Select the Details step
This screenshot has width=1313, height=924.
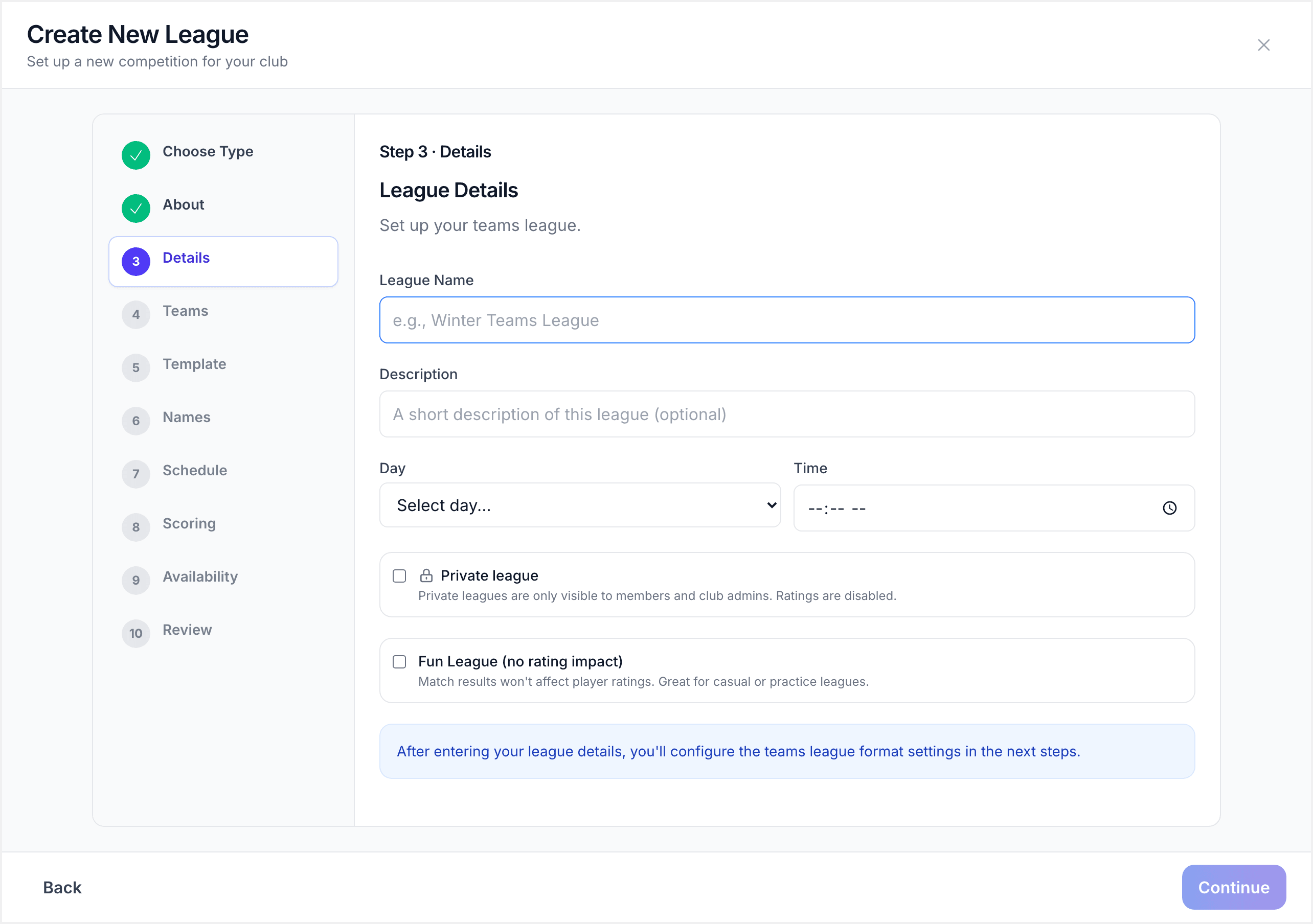223,261
